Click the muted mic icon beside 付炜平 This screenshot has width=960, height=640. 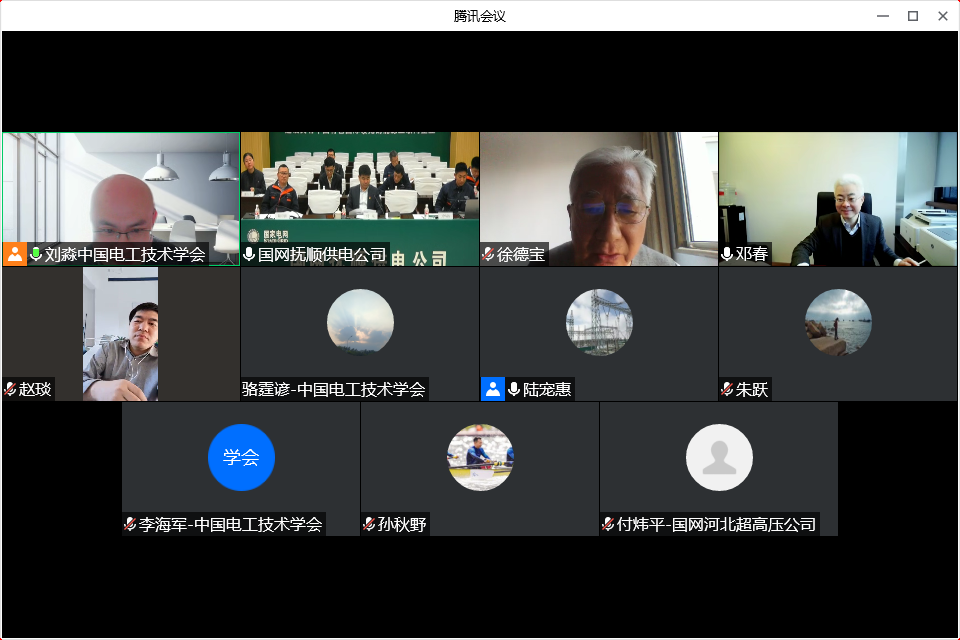click(x=608, y=524)
